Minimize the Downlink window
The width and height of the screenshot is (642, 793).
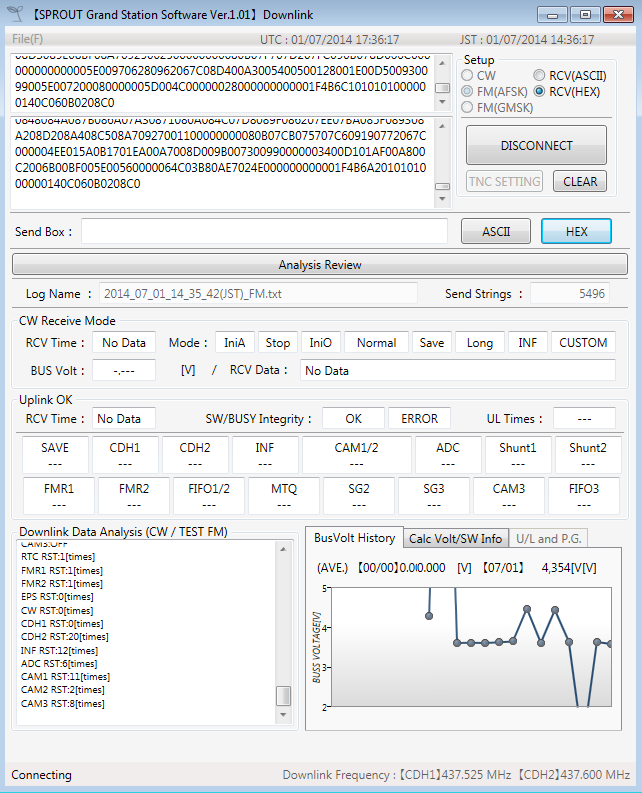(x=553, y=14)
